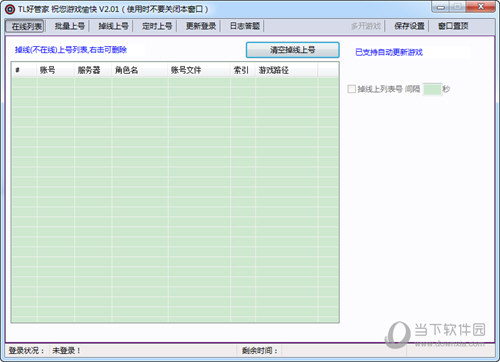Click the 已支持自动更新游戏 blue text
500x362 pixels.
(389, 52)
